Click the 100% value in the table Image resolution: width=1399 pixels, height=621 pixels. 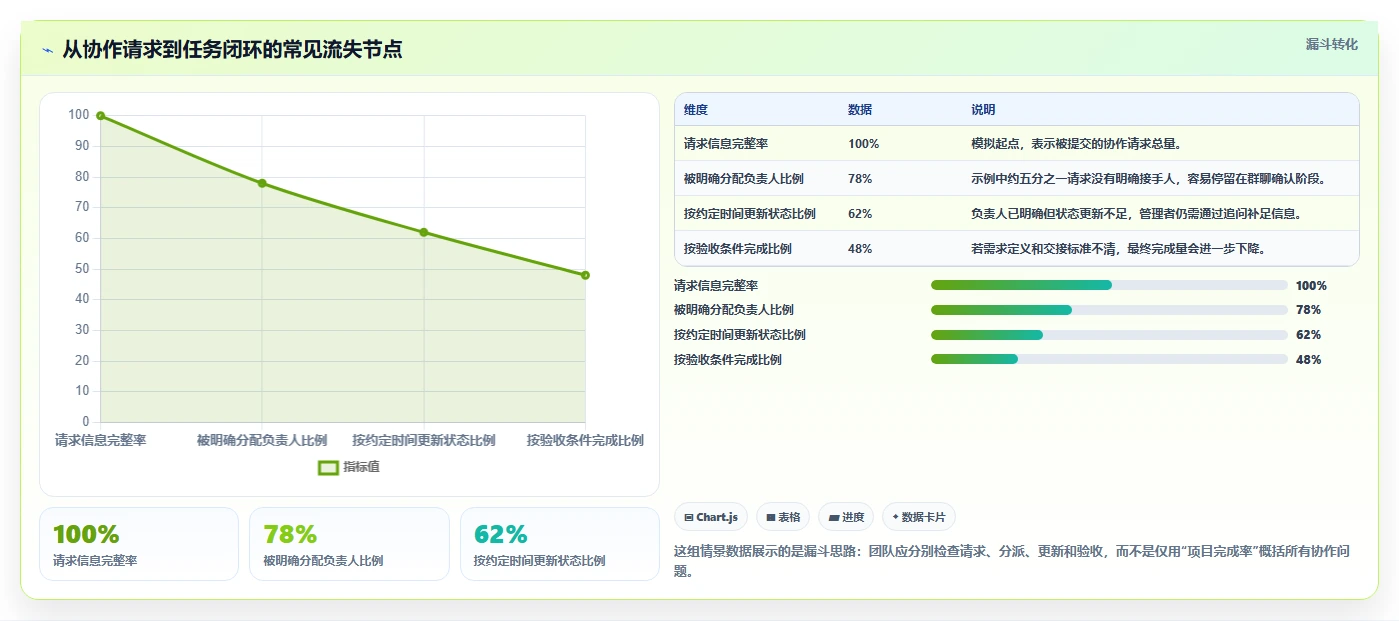[863, 144]
